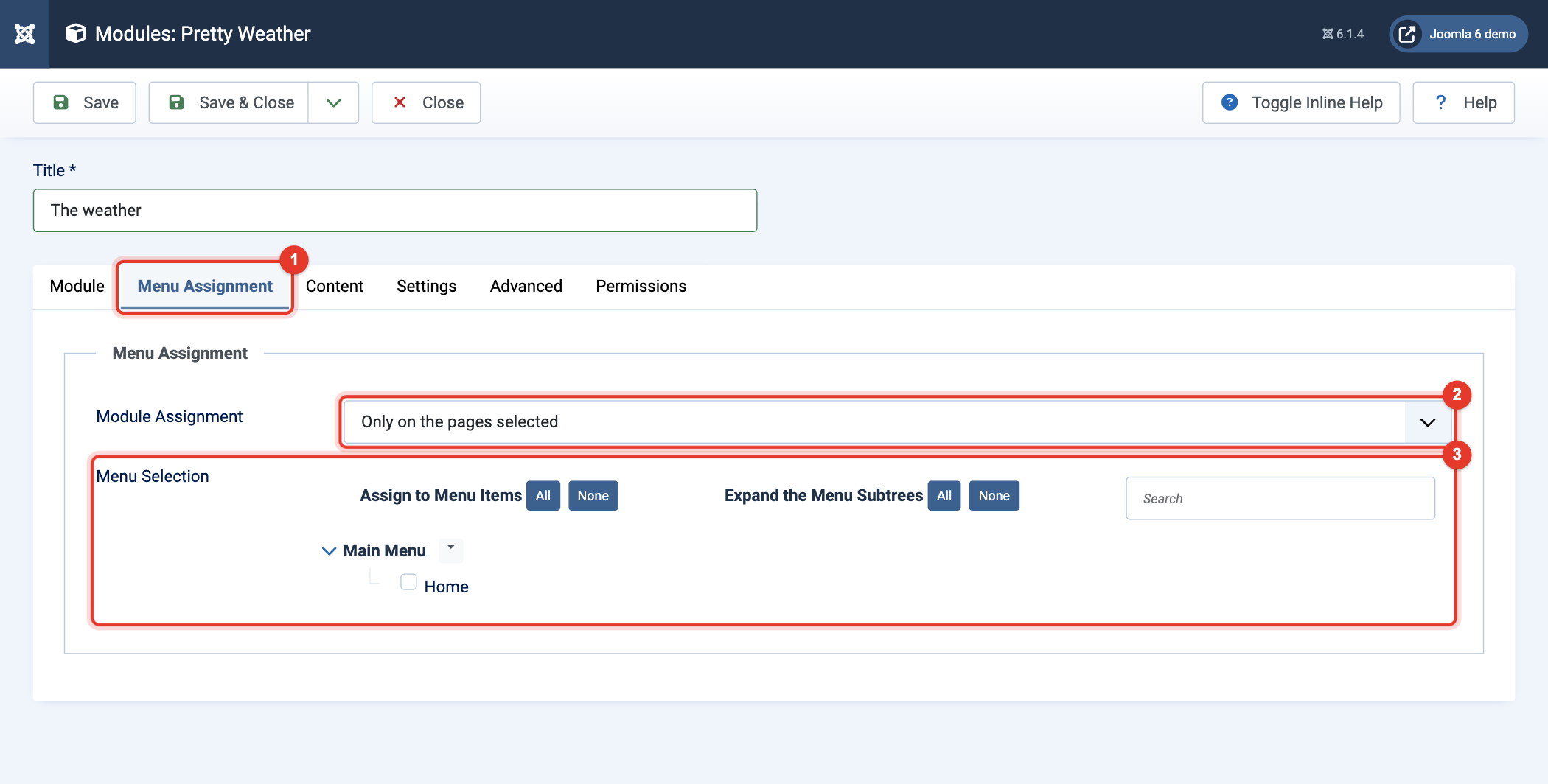Click Save & Close button
1548x784 pixels.
(229, 102)
